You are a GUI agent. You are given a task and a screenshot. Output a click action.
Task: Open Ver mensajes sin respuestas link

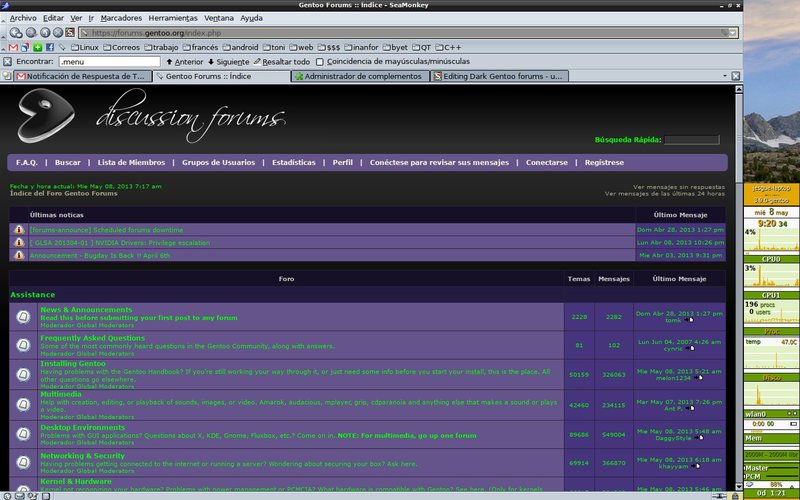679,187
